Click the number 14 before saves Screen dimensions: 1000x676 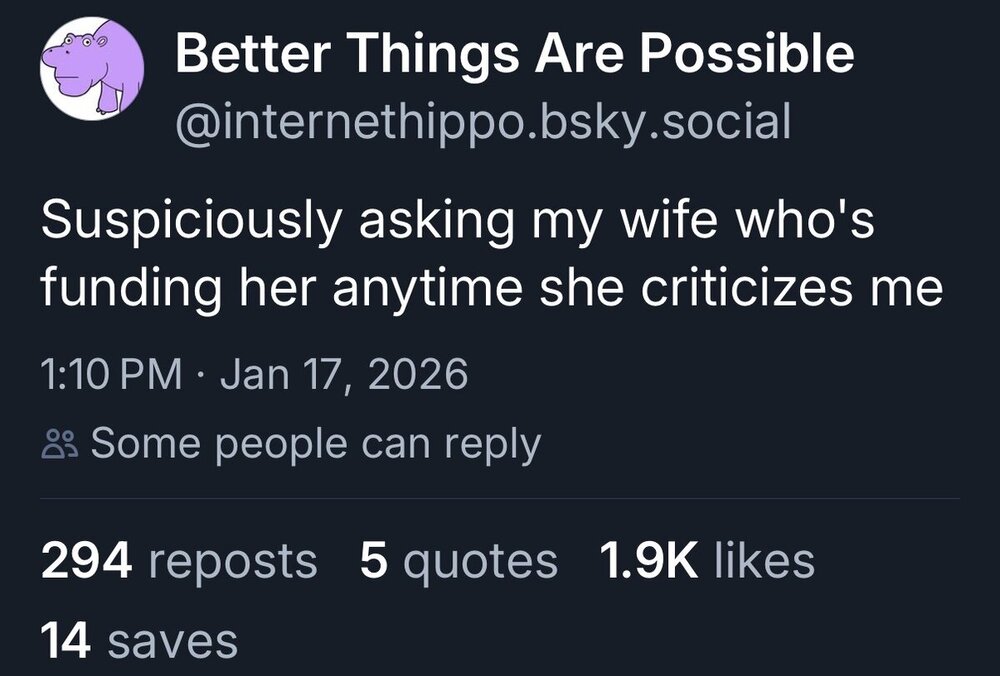(x=67, y=640)
